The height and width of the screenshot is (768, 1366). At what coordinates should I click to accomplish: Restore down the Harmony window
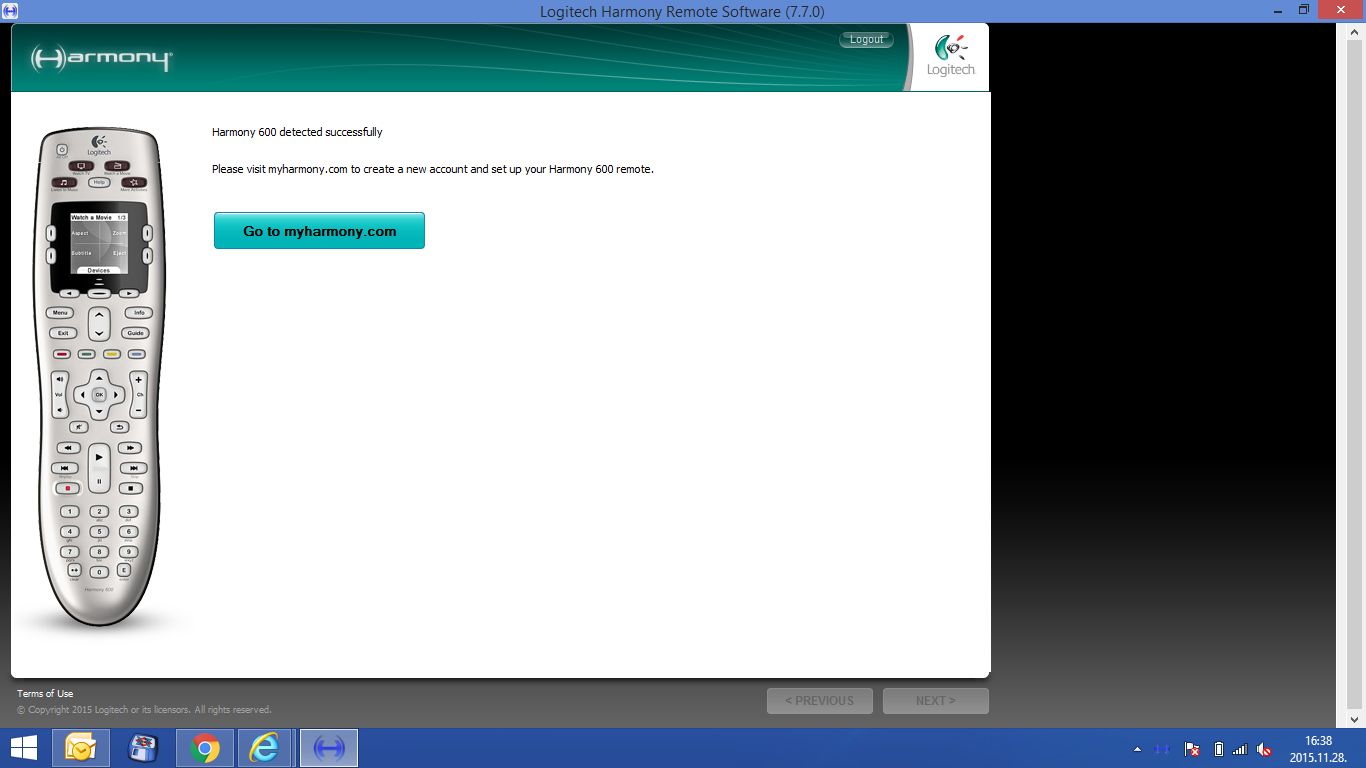1303,9
